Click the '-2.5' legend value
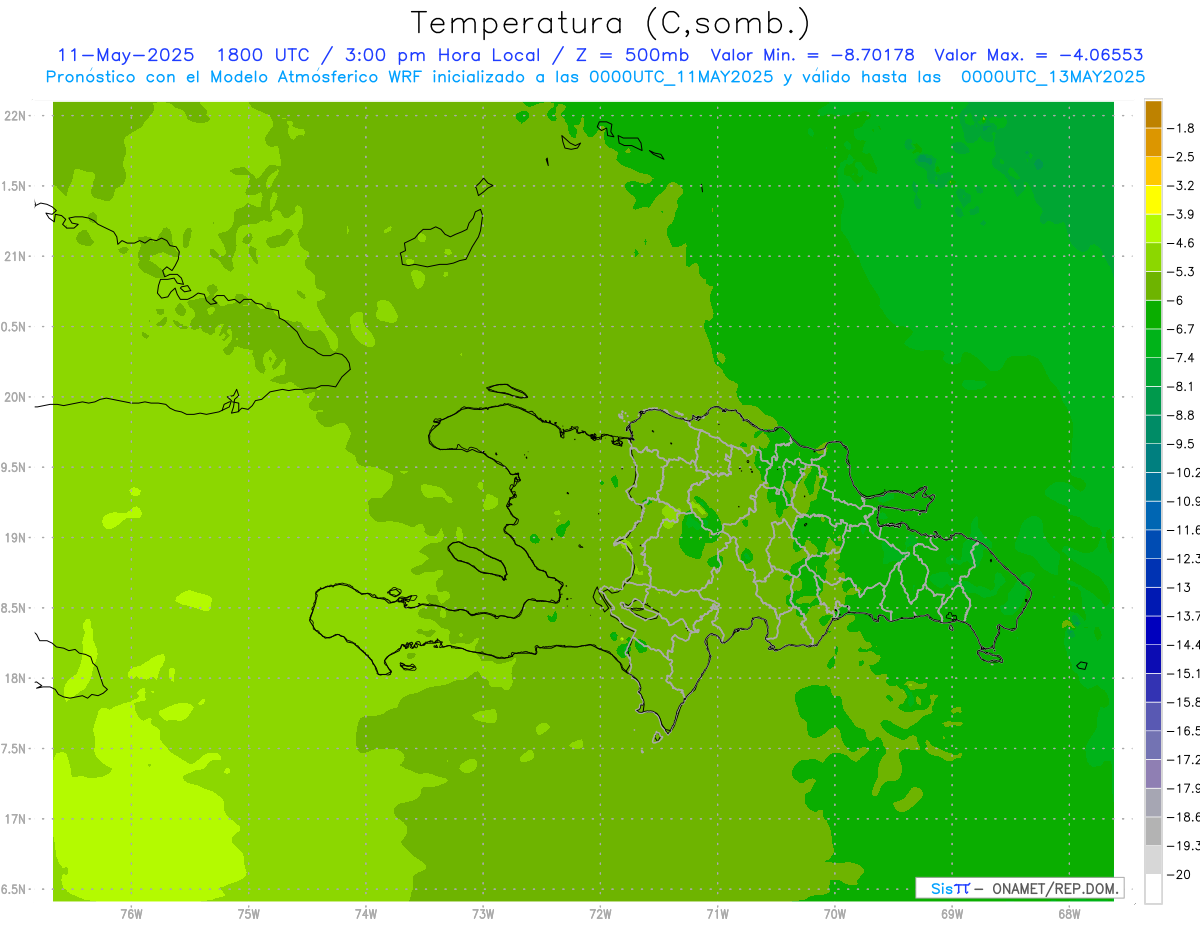Screen dimensions: 1200x927 click(x=1182, y=157)
